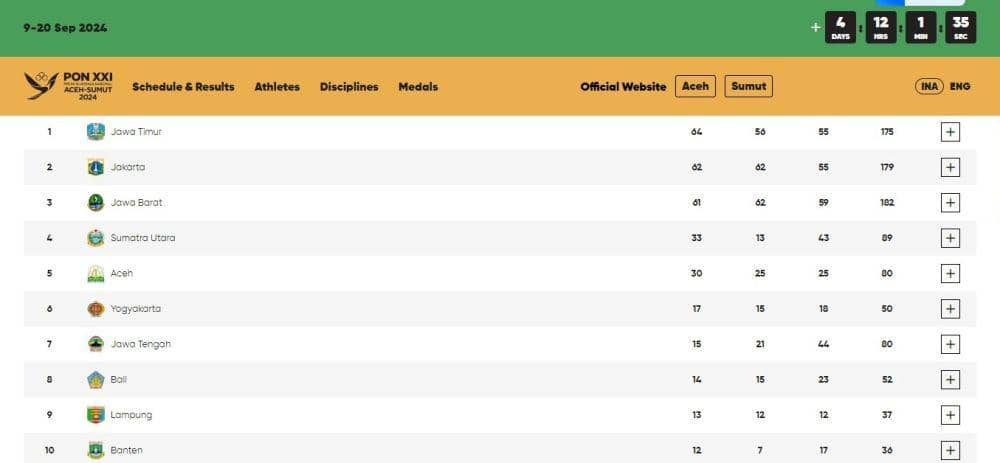Viewport: 1000px width, 463px height.
Task: Click Jawa Tengah's bronze count 44
Action: click(x=823, y=344)
